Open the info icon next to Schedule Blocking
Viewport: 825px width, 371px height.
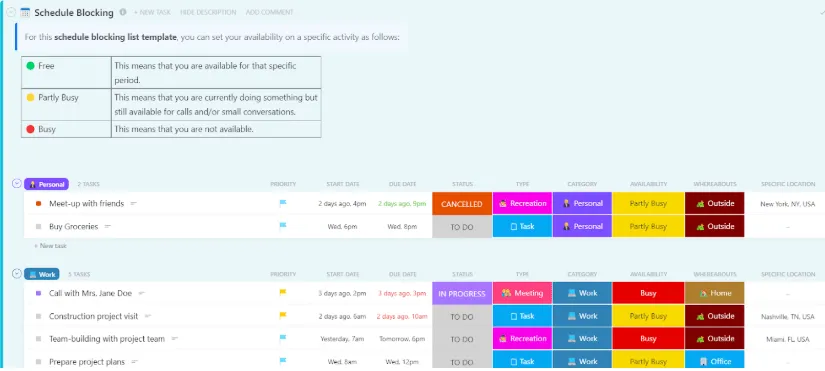pos(123,12)
